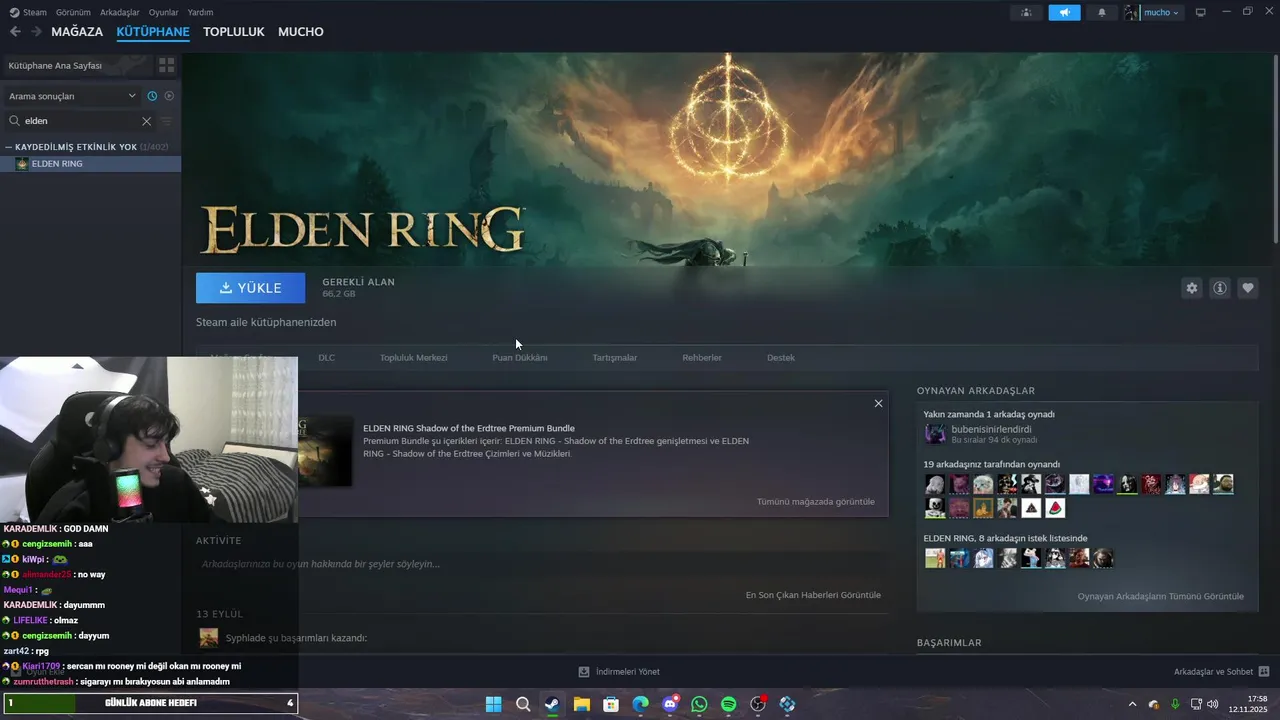
Task: Open the volume control tray icon
Action: pos(1213,704)
